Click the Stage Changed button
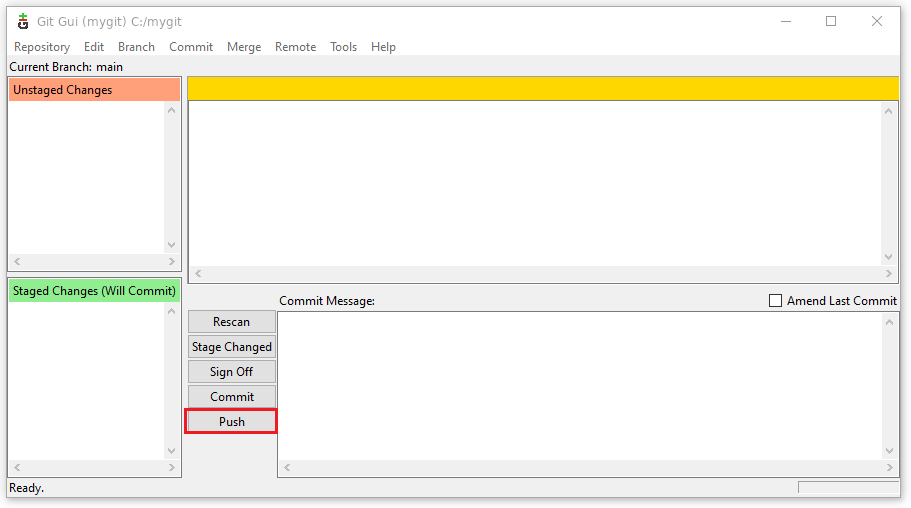 point(232,347)
